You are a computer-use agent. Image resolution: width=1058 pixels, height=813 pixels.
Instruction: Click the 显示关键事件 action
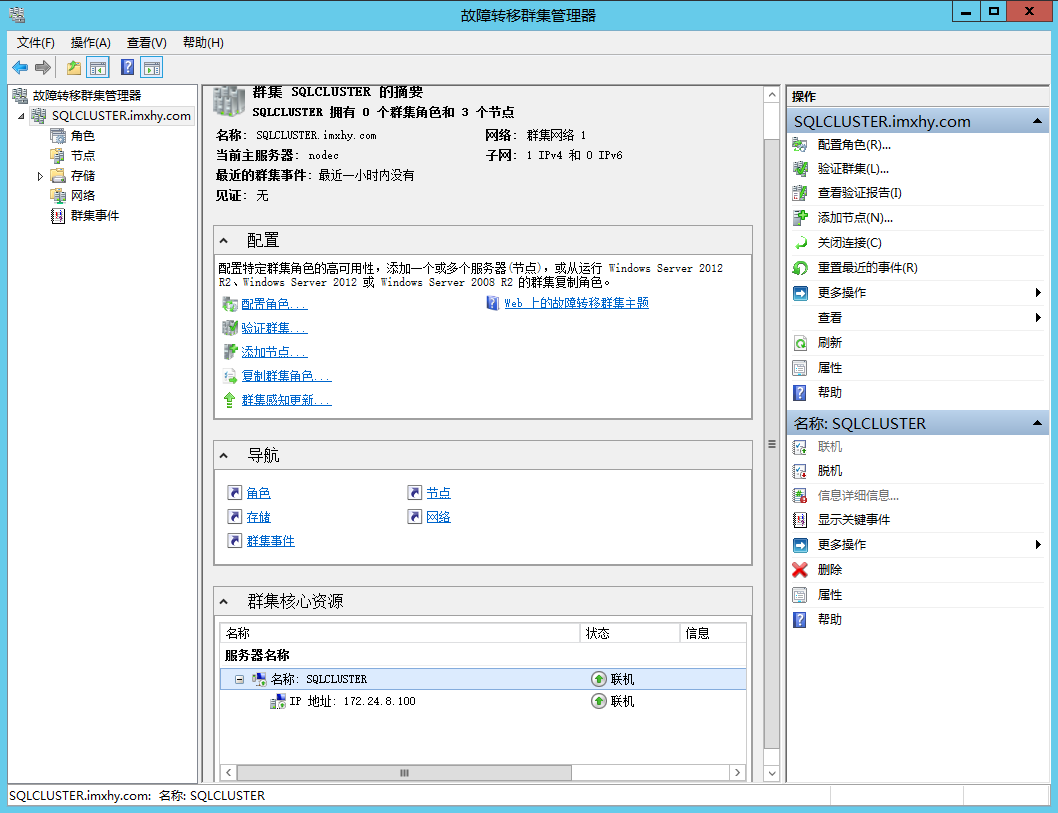(854, 520)
